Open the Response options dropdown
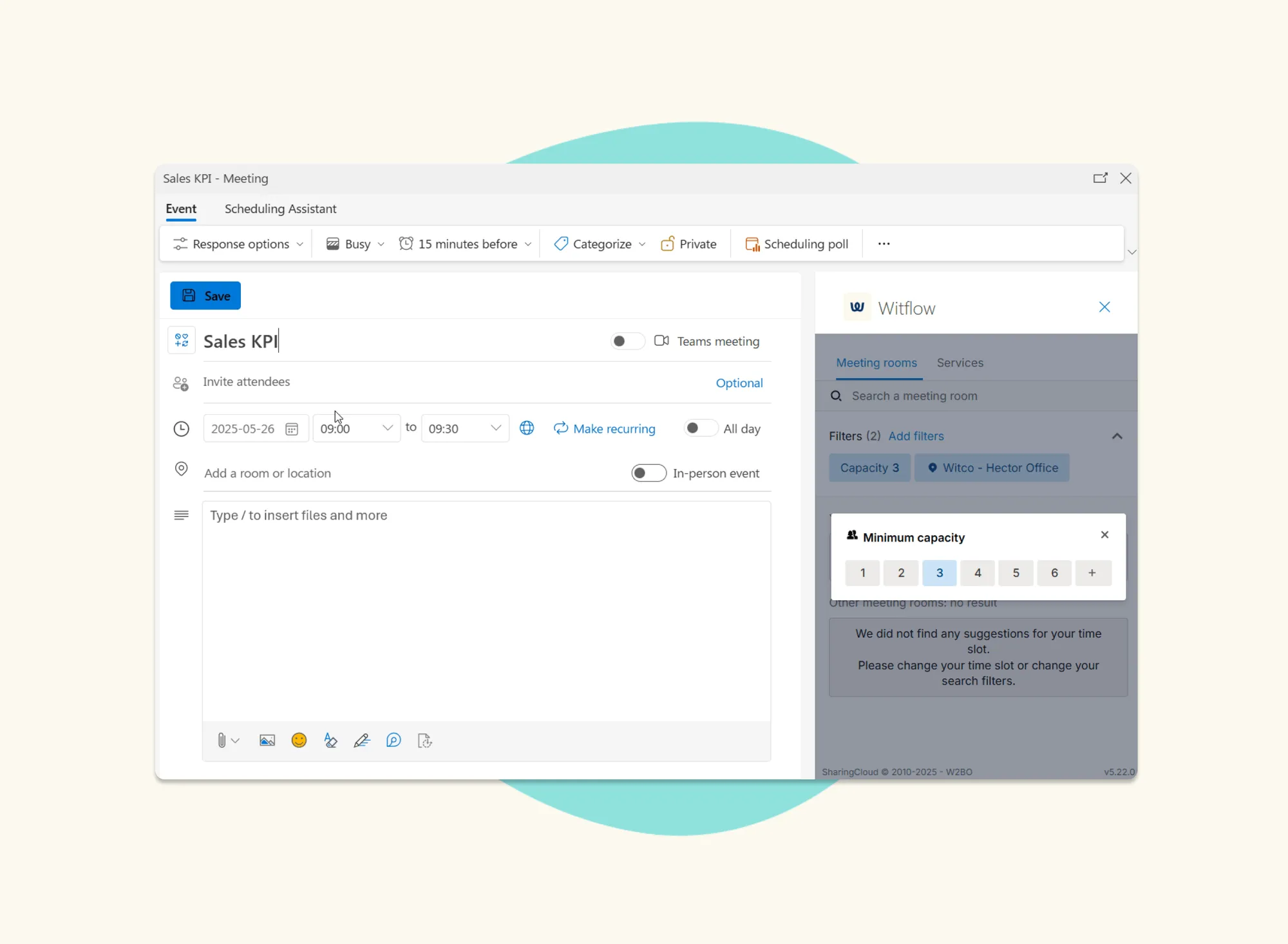Screen dimensions: 1288x944 [x=238, y=244]
